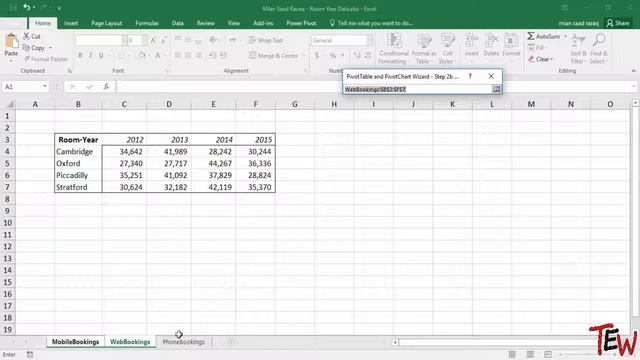Expand the AutoSum dropdown arrow
640x360 pixels.
tap(566, 36)
